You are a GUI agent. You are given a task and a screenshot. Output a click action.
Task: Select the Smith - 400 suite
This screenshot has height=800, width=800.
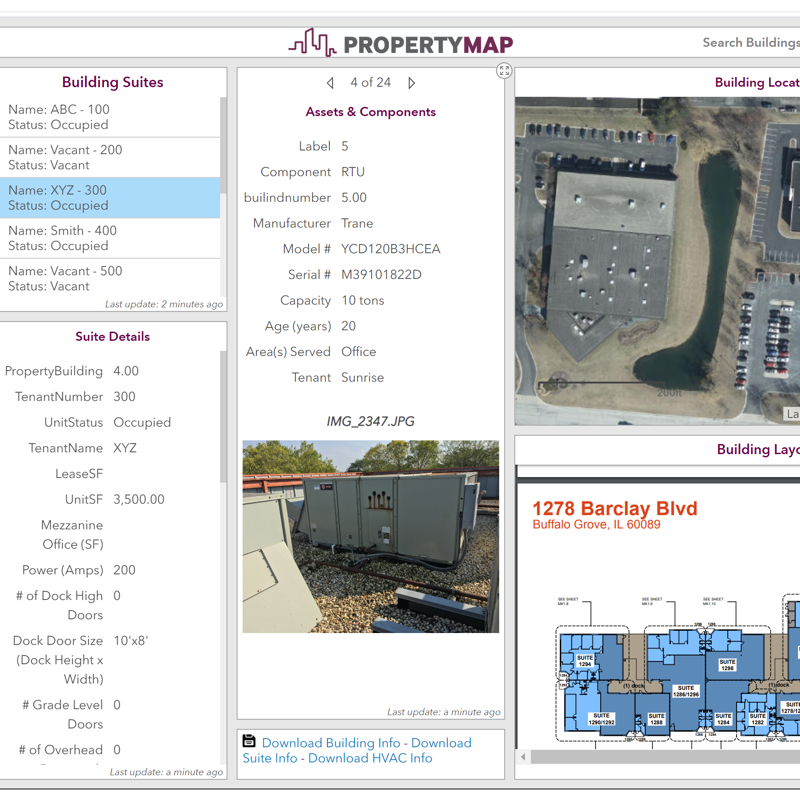point(110,238)
